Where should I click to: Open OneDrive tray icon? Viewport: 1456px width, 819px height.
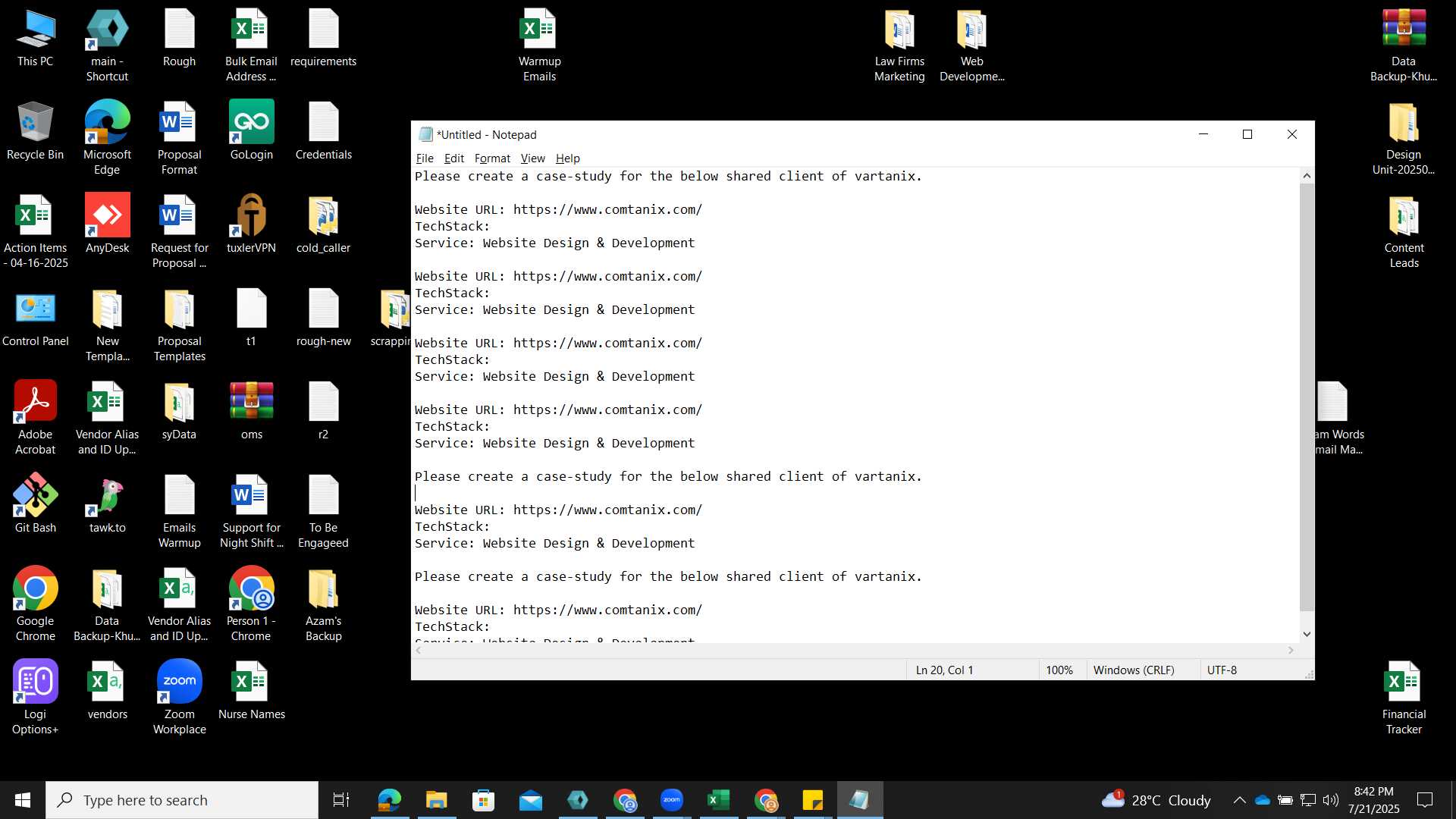pos(1263,800)
